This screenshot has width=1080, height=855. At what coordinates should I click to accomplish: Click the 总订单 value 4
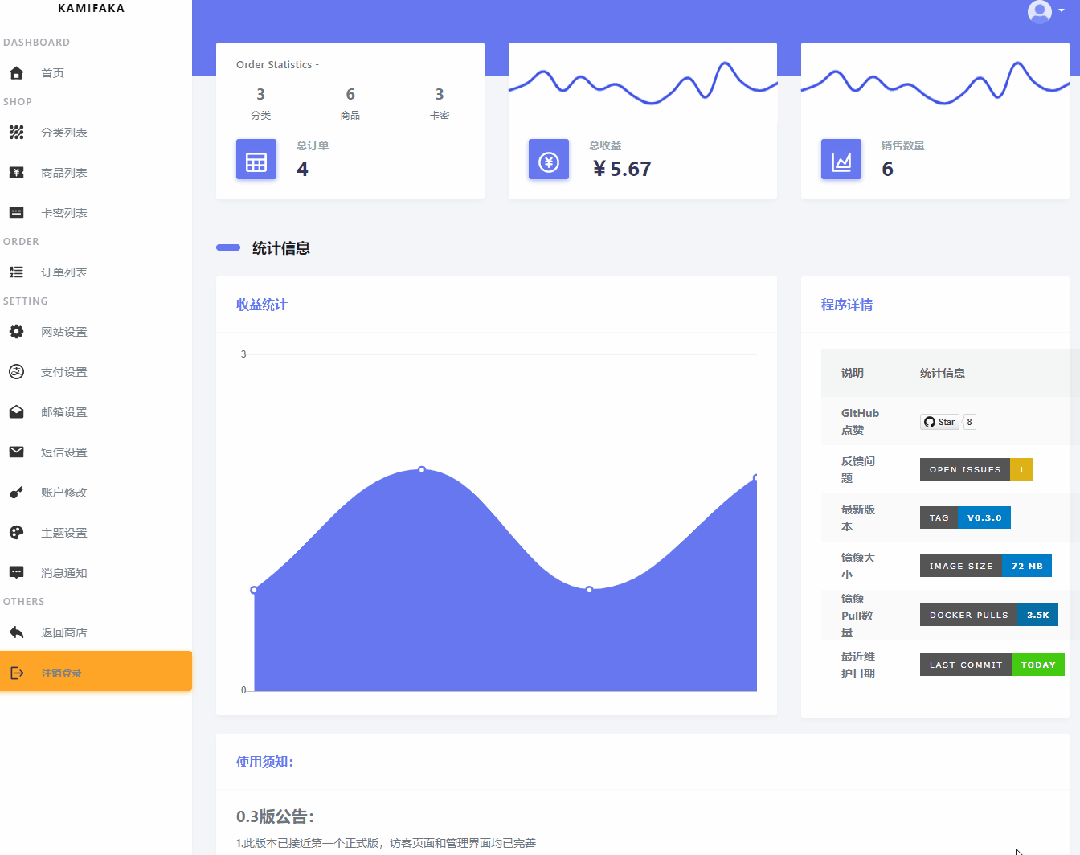(x=302, y=169)
